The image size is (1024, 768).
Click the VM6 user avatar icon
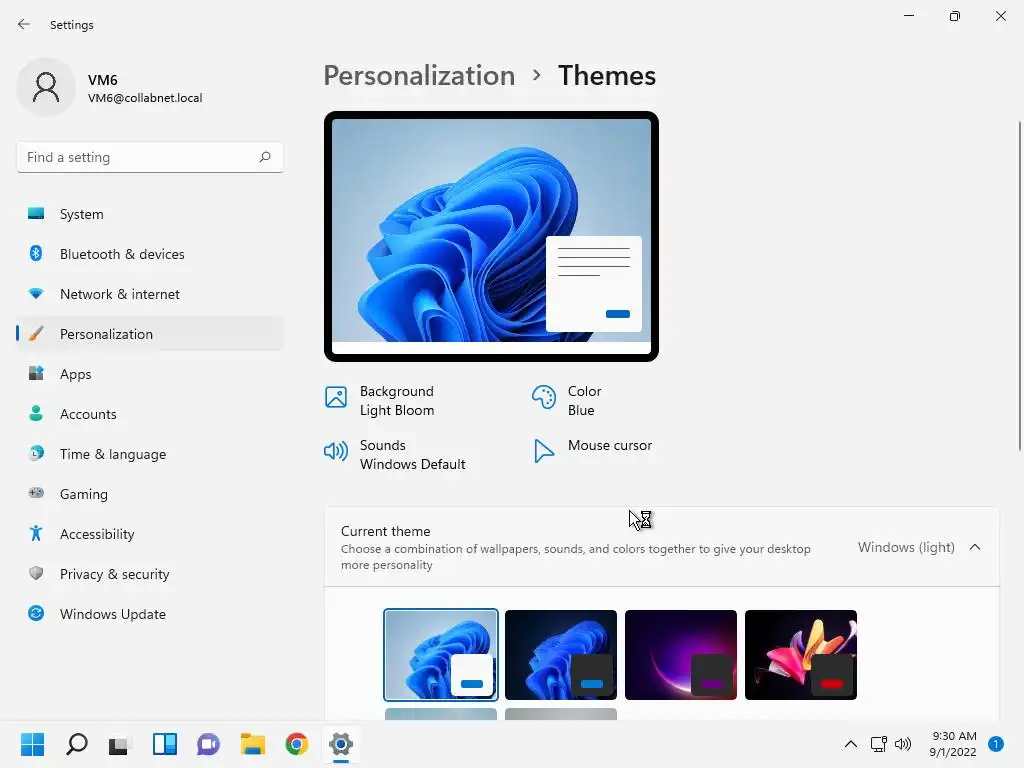(x=46, y=88)
